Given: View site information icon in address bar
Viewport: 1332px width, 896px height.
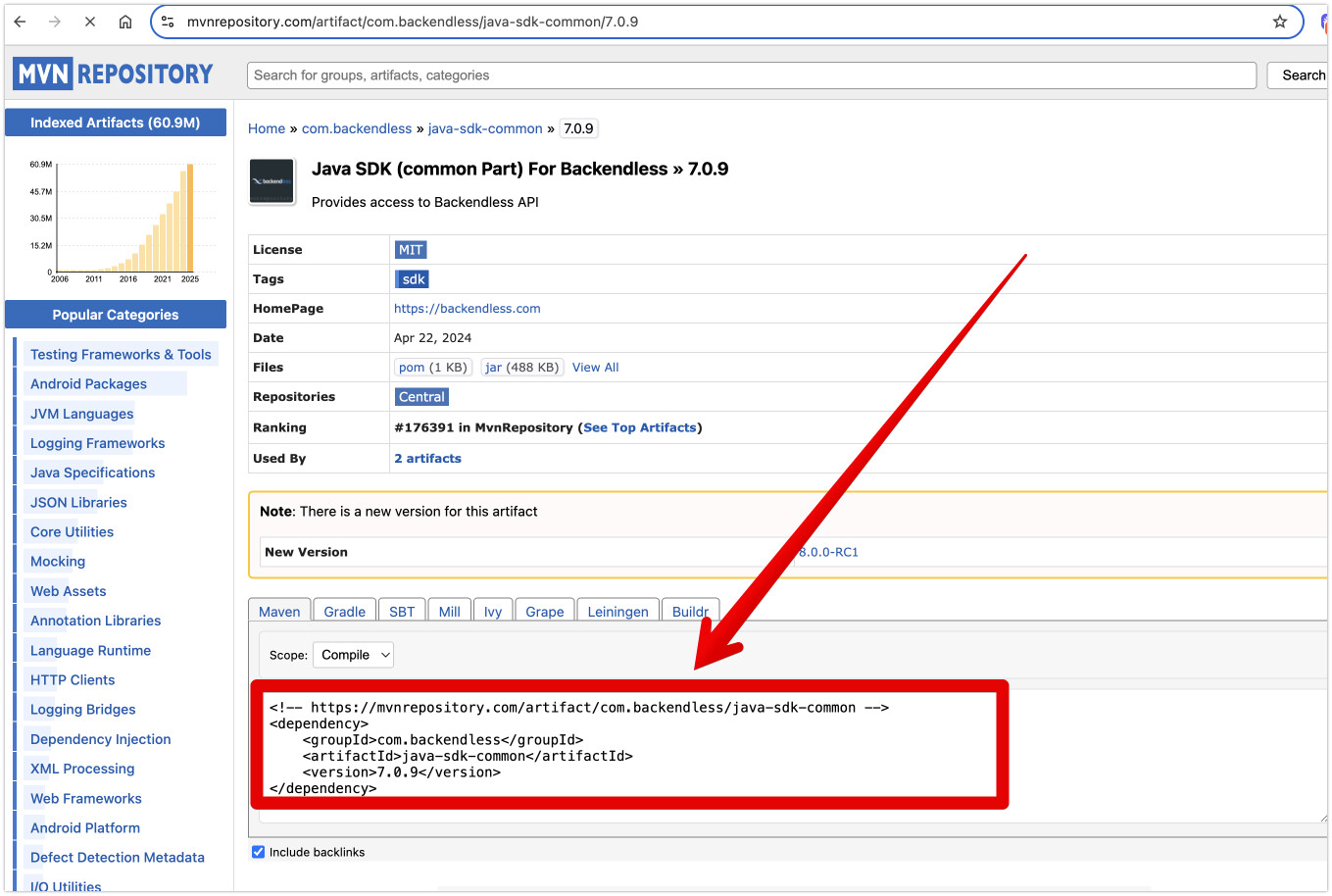Looking at the screenshot, I should 168,22.
